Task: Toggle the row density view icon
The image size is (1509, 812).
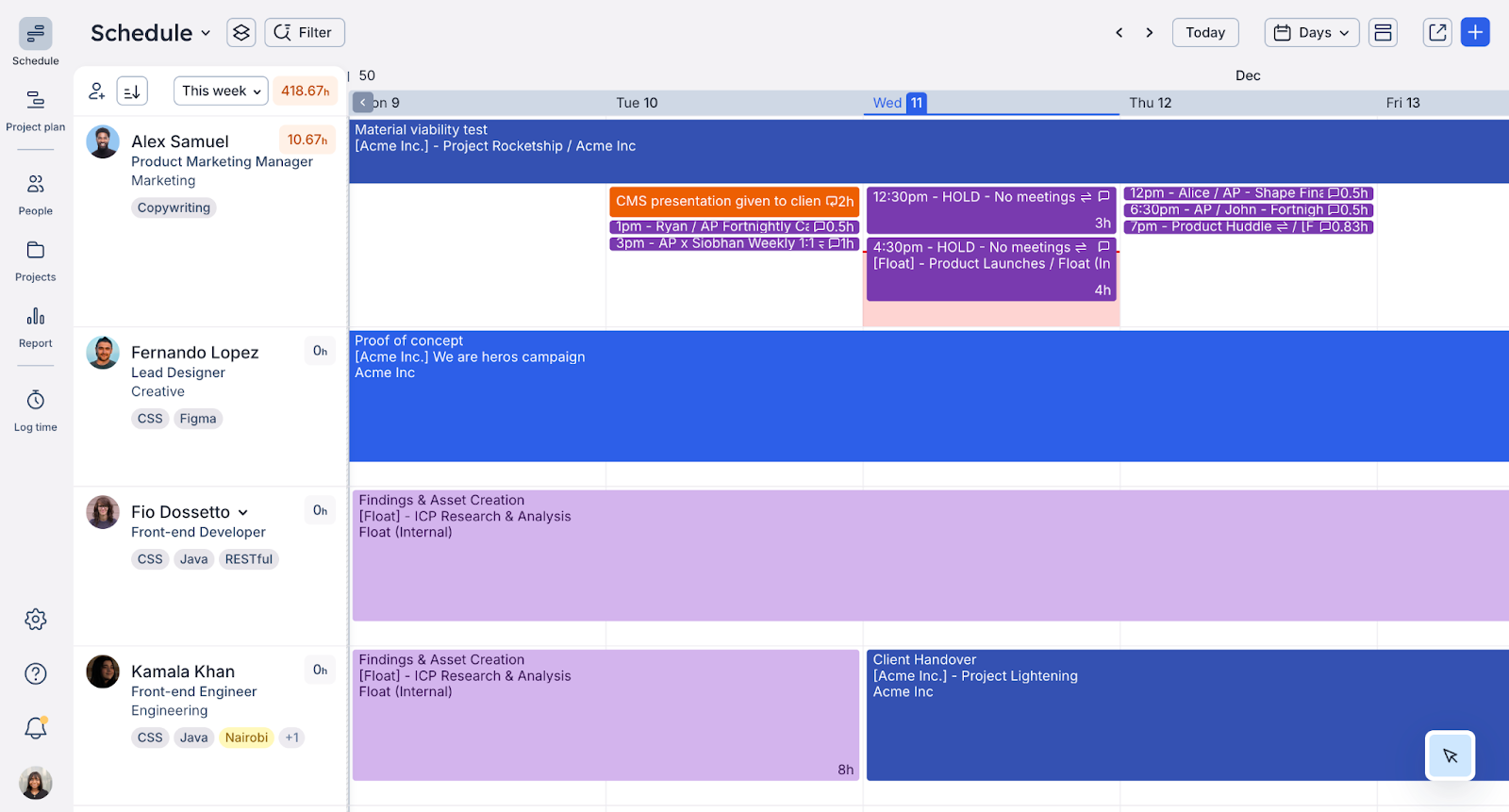Action: (1383, 32)
